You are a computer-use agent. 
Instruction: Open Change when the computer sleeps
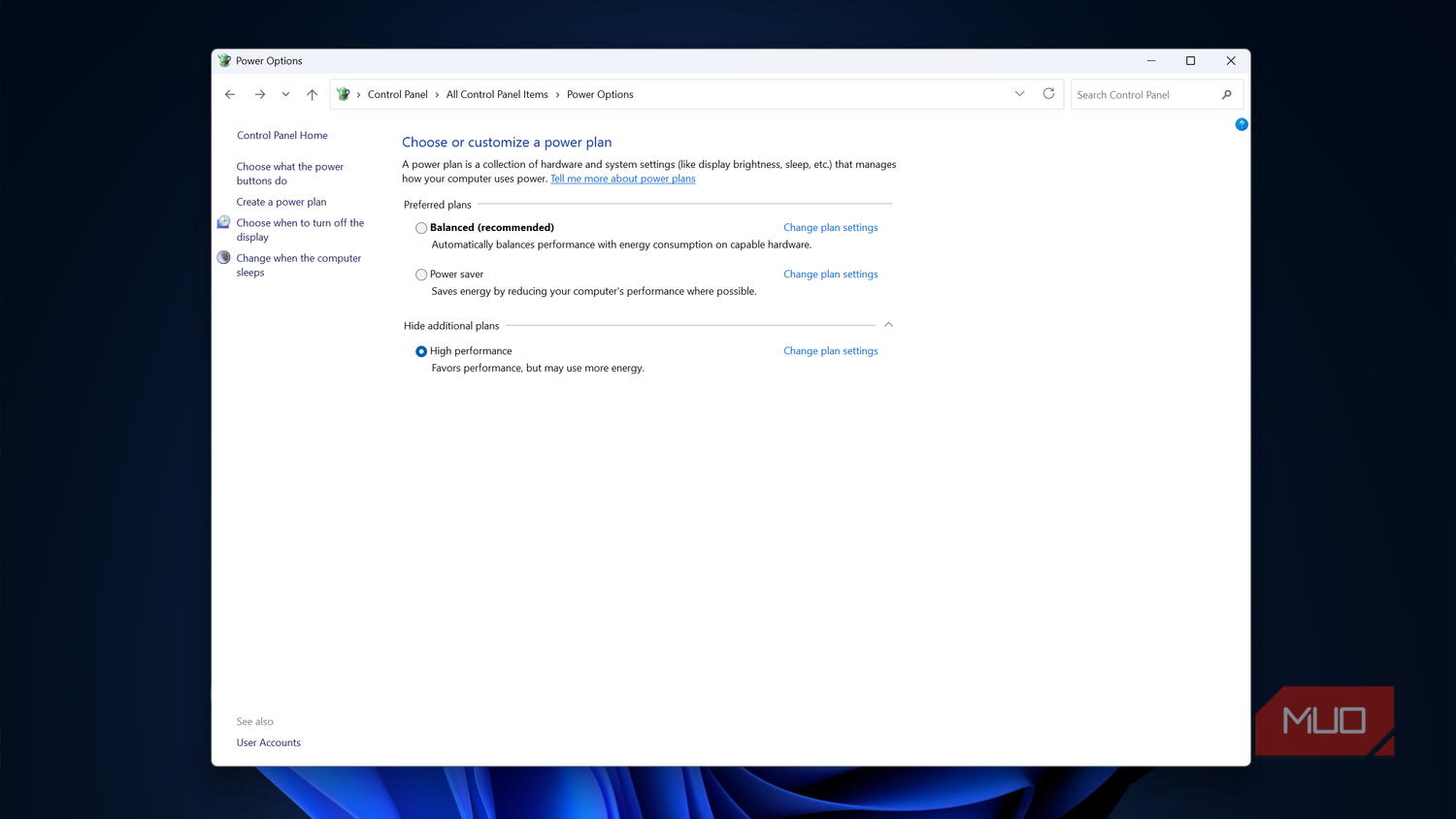point(299,265)
